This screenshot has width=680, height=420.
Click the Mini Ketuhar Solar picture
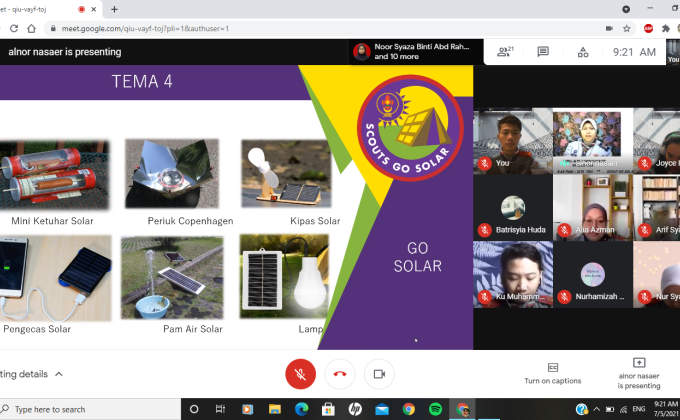(54, 175)
